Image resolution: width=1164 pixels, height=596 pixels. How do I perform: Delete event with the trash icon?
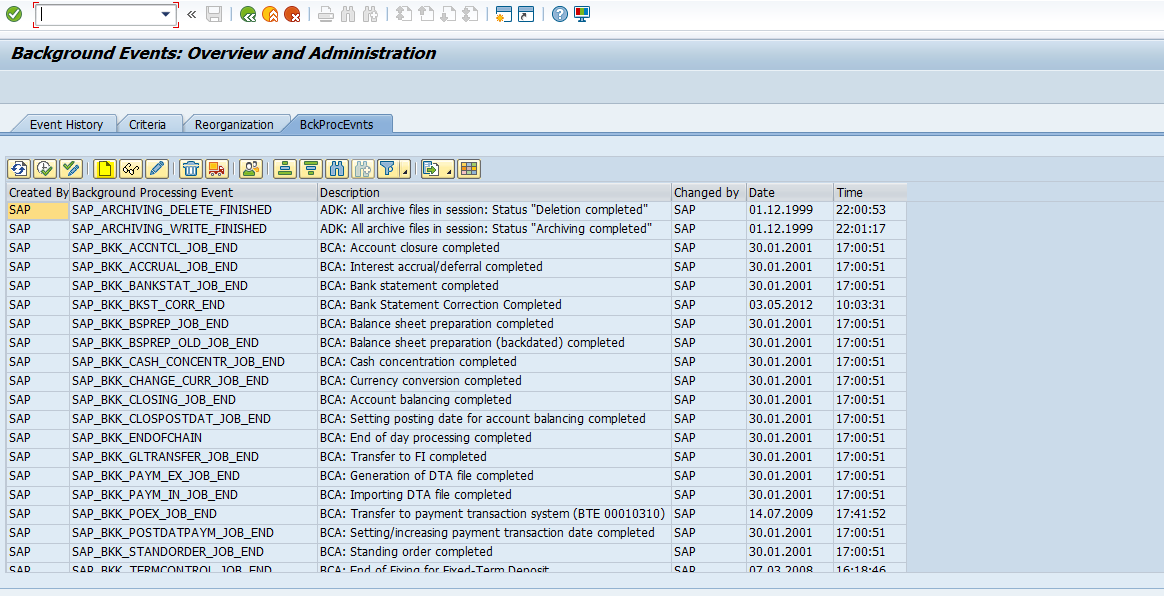coord(191,169)
